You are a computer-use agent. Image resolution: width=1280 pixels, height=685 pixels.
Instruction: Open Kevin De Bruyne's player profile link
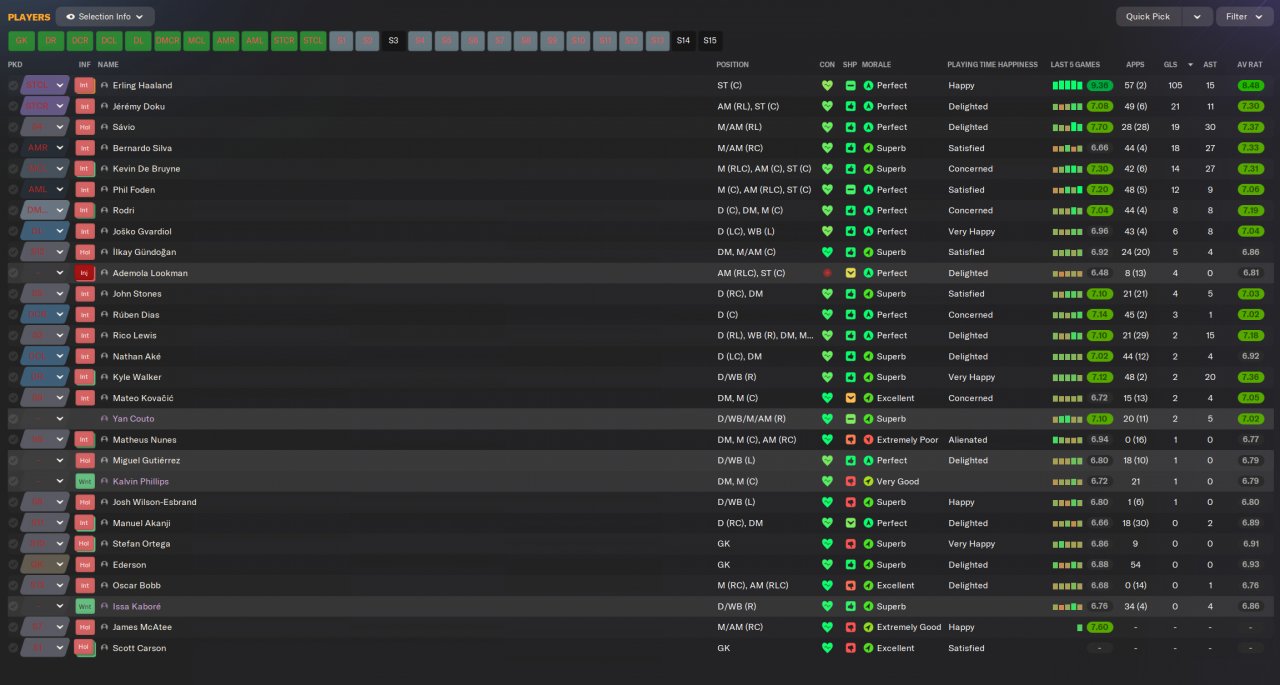click(146, 169)
